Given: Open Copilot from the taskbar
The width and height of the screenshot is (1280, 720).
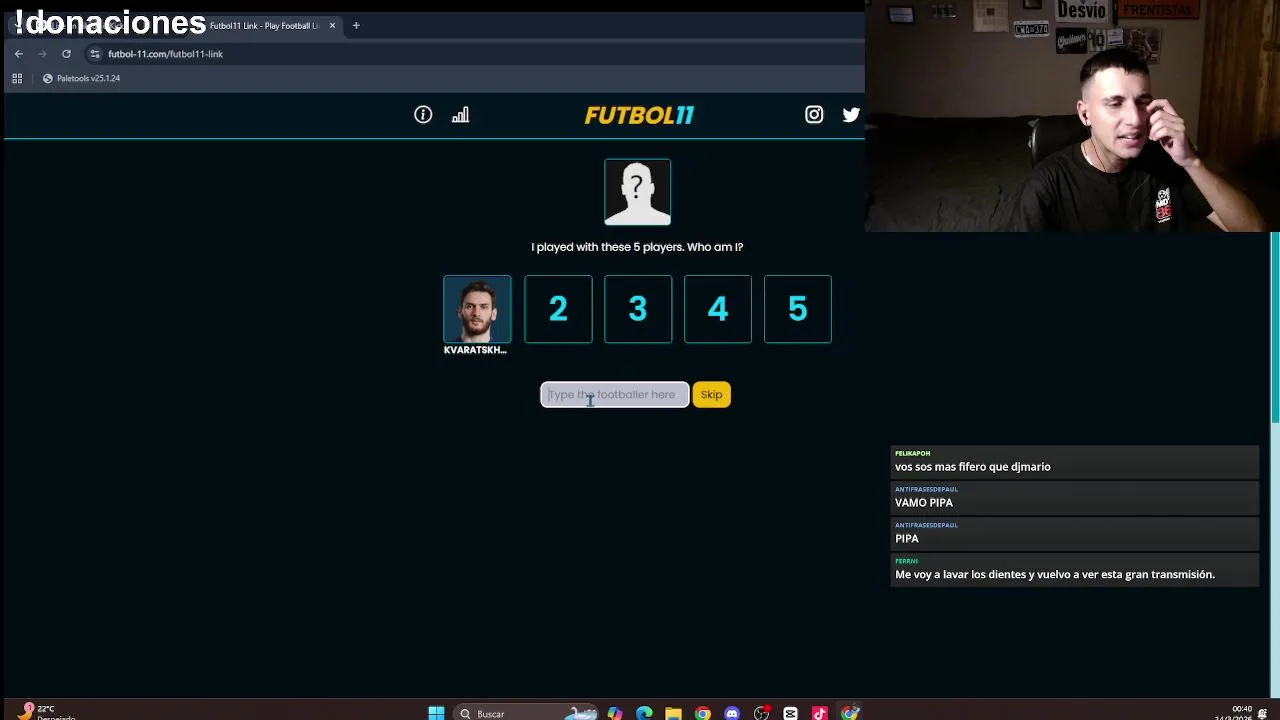Looking at the screenshot, I should pyautogui.click(x=614, y=713).
